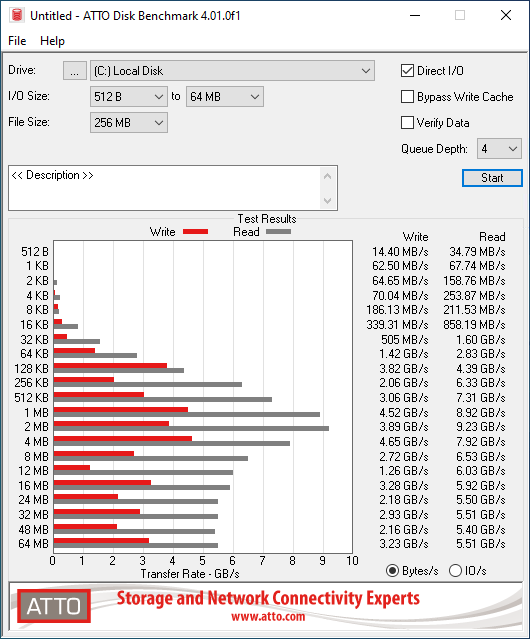Click the gray Read legend swatch
530x639 pixels.
pos(278,231)
